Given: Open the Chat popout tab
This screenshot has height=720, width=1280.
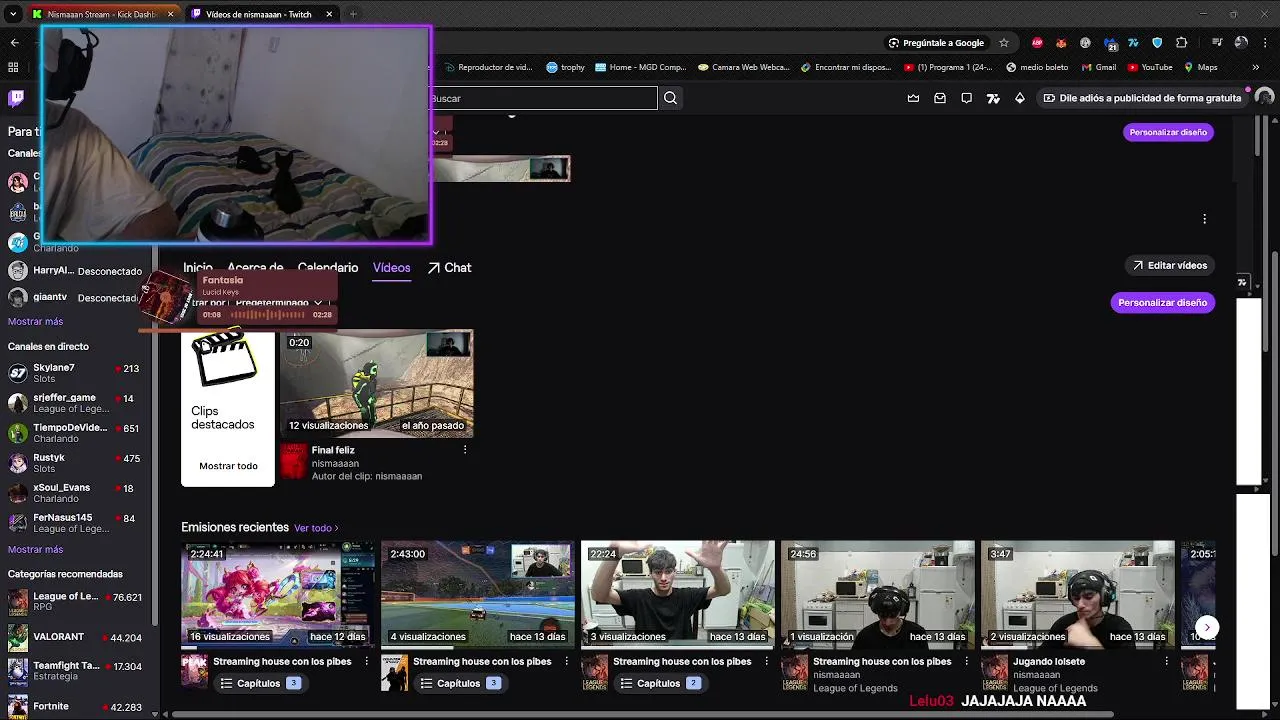Looking at the screenshot, I should click(449, 267).
